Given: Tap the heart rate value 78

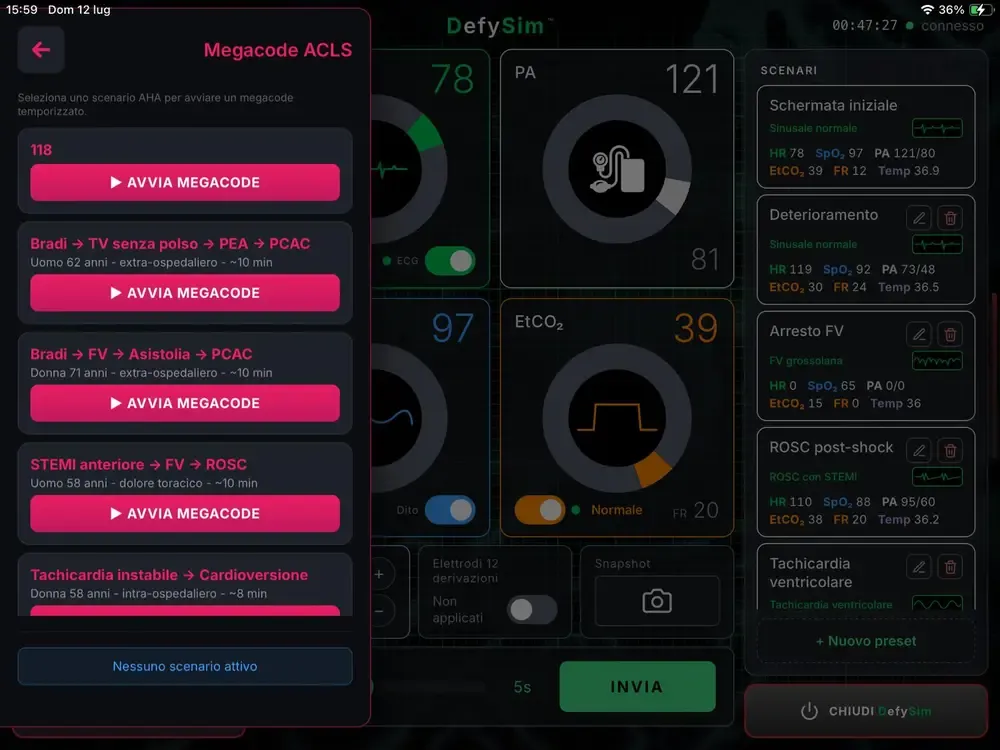Looking at the screenshot, I should 452,79.
